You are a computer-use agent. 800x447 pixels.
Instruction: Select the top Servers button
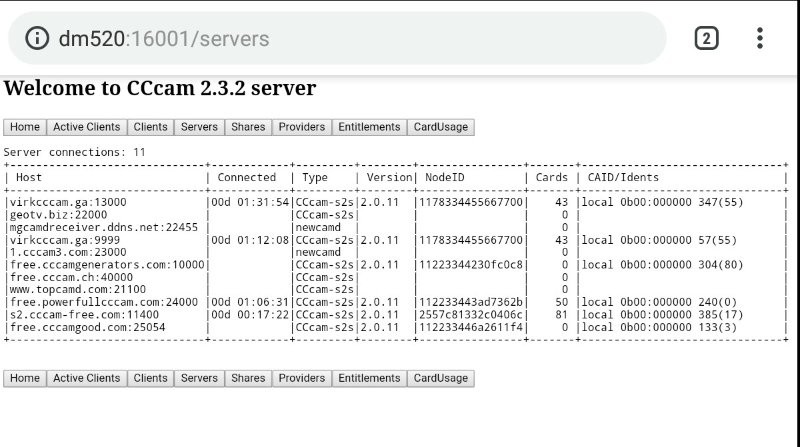199,127
